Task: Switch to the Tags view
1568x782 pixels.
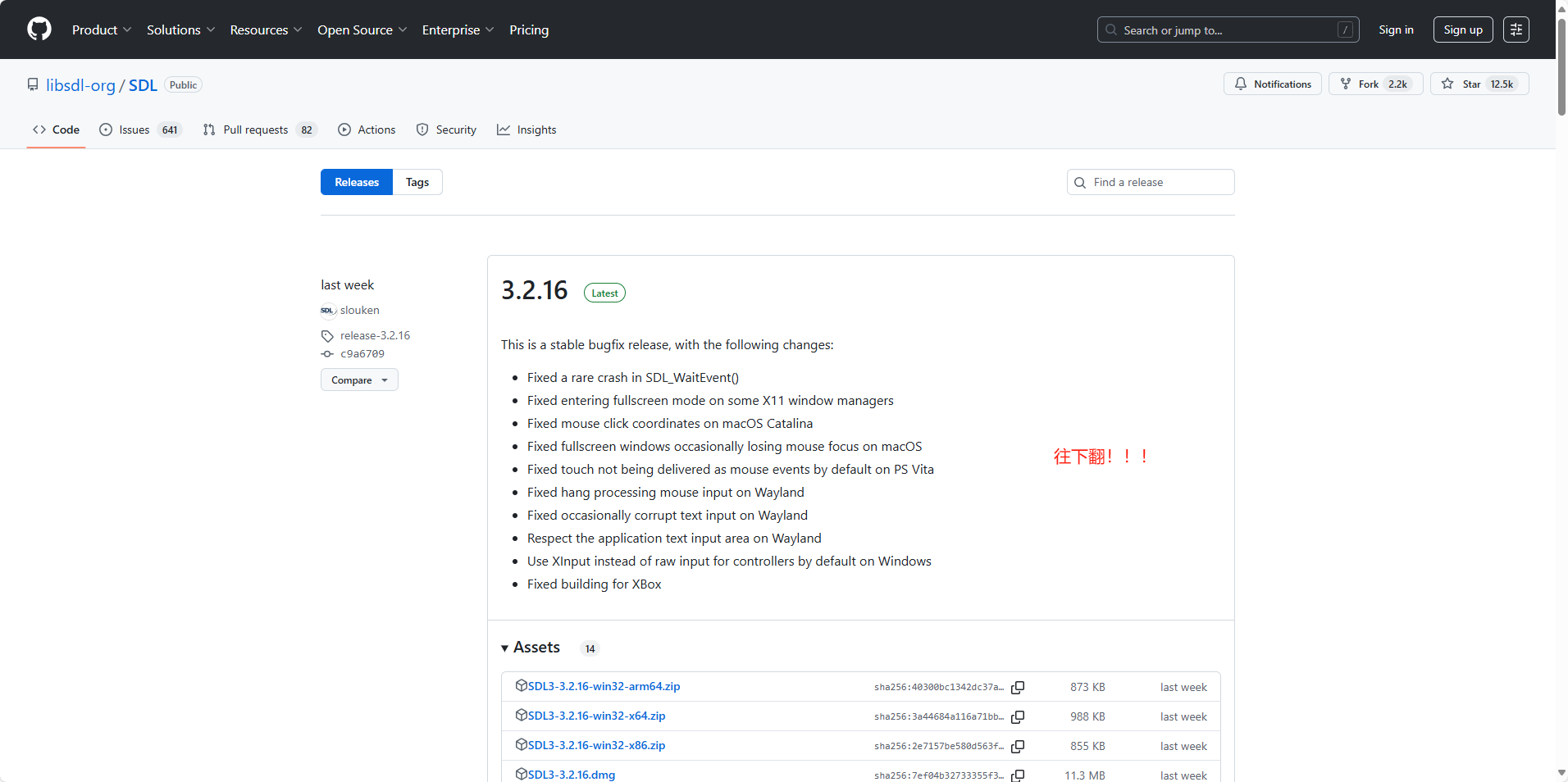Action: coord(417,182)
